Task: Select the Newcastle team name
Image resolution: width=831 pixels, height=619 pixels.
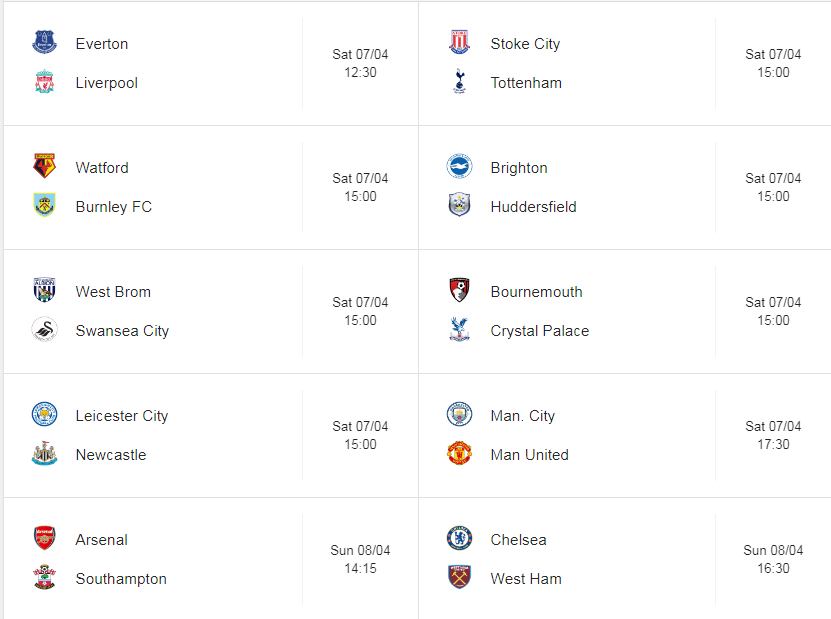Action: pyautogui.click(x=111, y=455)
